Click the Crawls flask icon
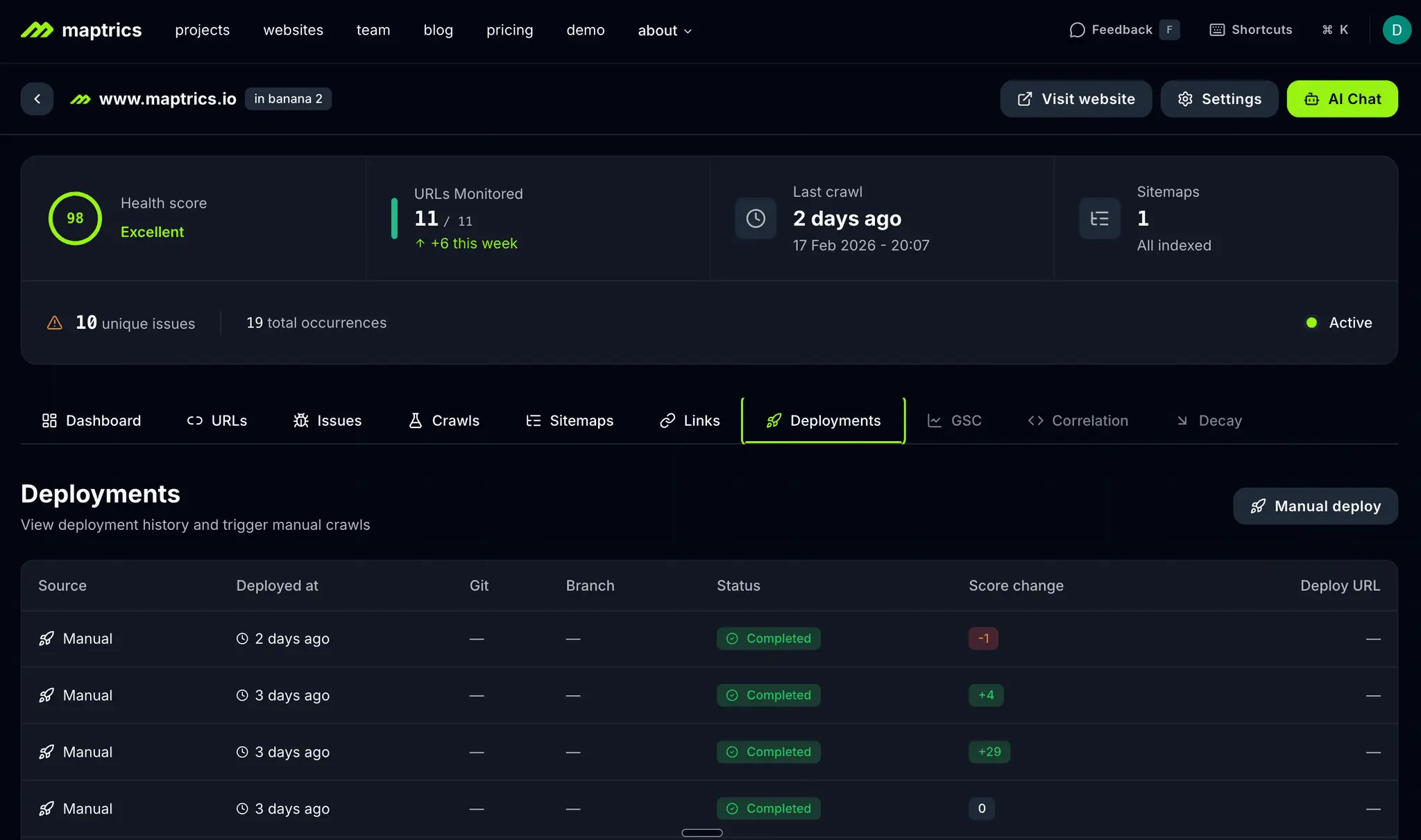Image resolution: width=1421 pixels, height=840 pixels. coord(415,420)
